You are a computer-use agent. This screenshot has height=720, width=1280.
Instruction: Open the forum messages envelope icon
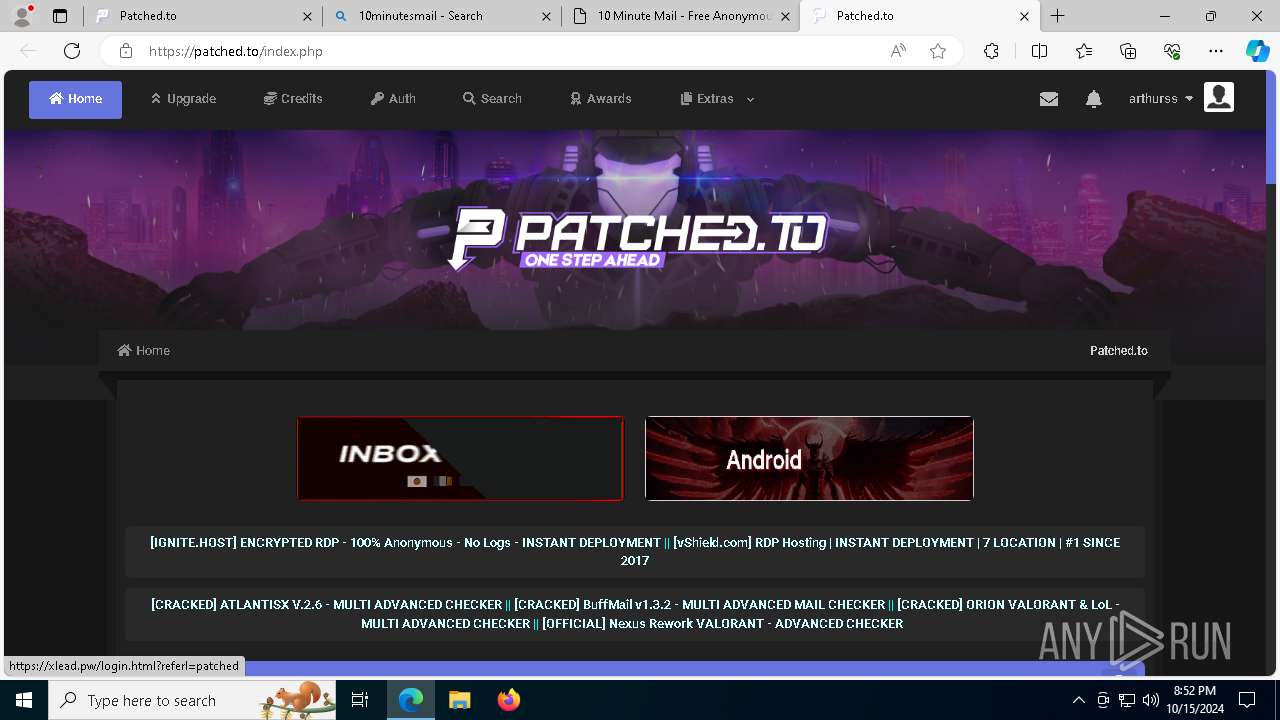(1049, 99)
